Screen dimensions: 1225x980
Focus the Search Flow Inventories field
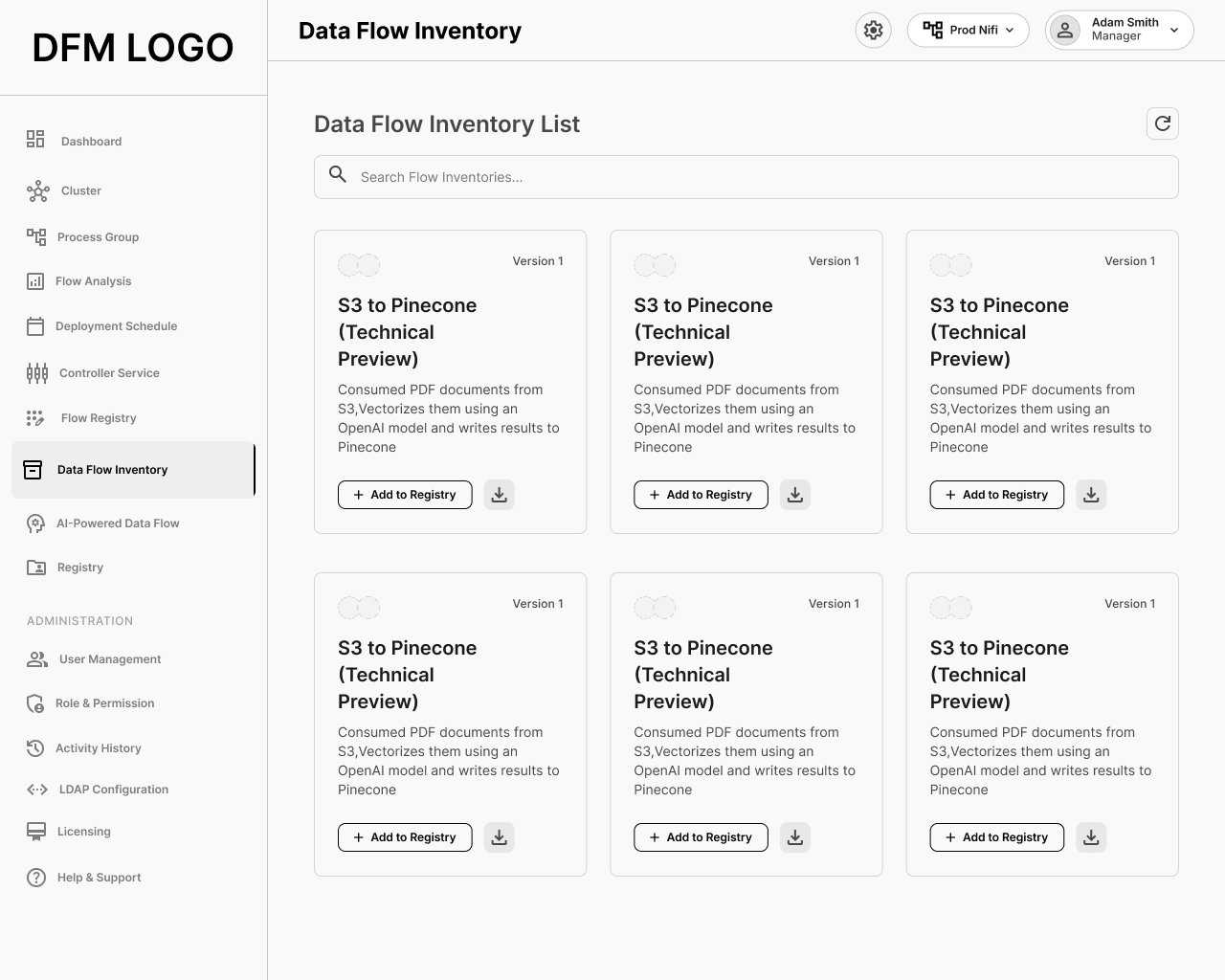click(x=746, y=177)
